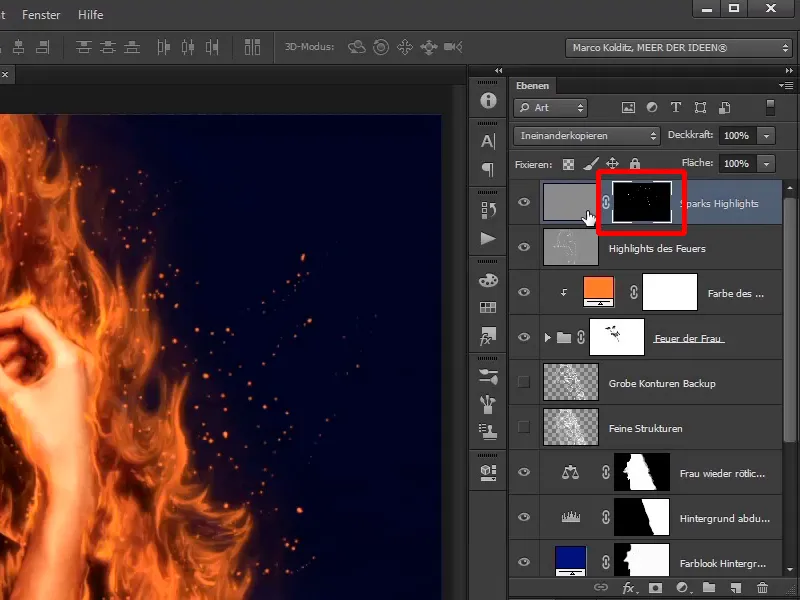Show the Grobe Konturen Backup layer
The width and height of the screenshot is (800, 600).
point(524,383)
